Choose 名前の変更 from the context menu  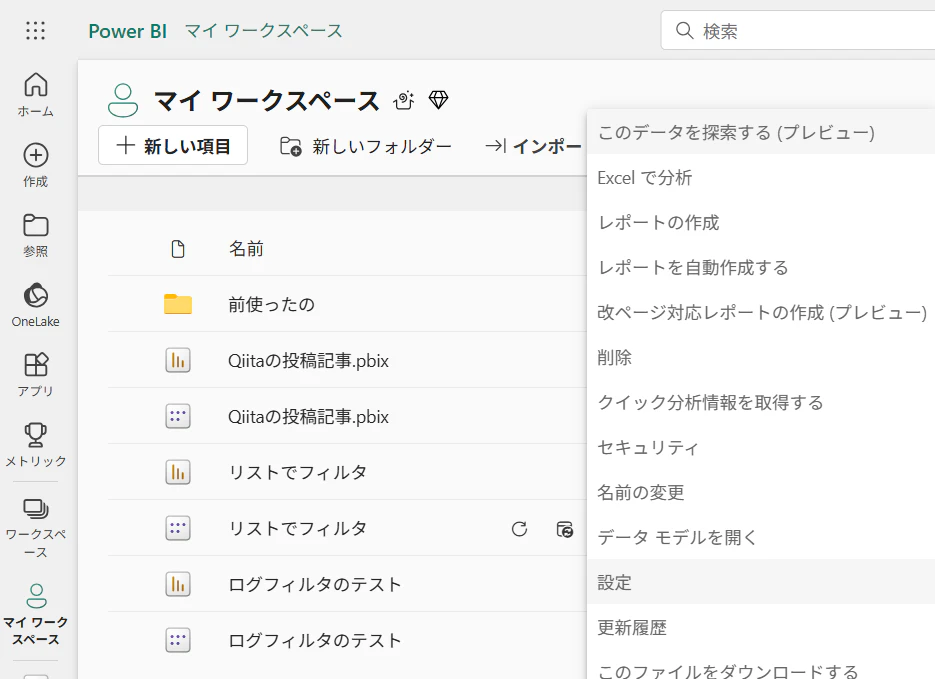point(761,492)
